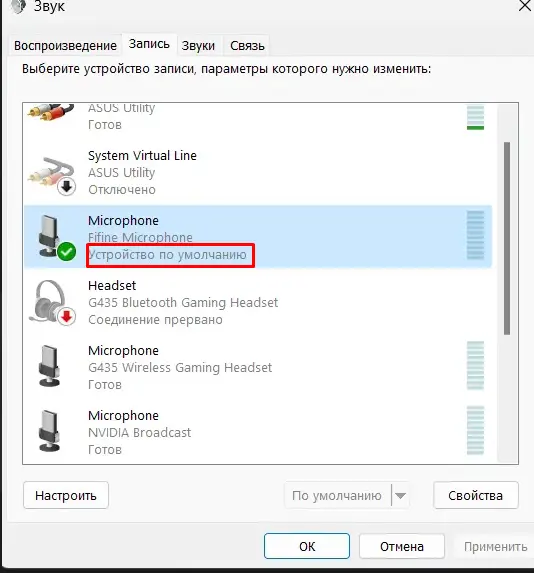Click the G435 Wireless Gaming Headset microphone icon
Screen dimensions: 534x573
coord(49,366)
